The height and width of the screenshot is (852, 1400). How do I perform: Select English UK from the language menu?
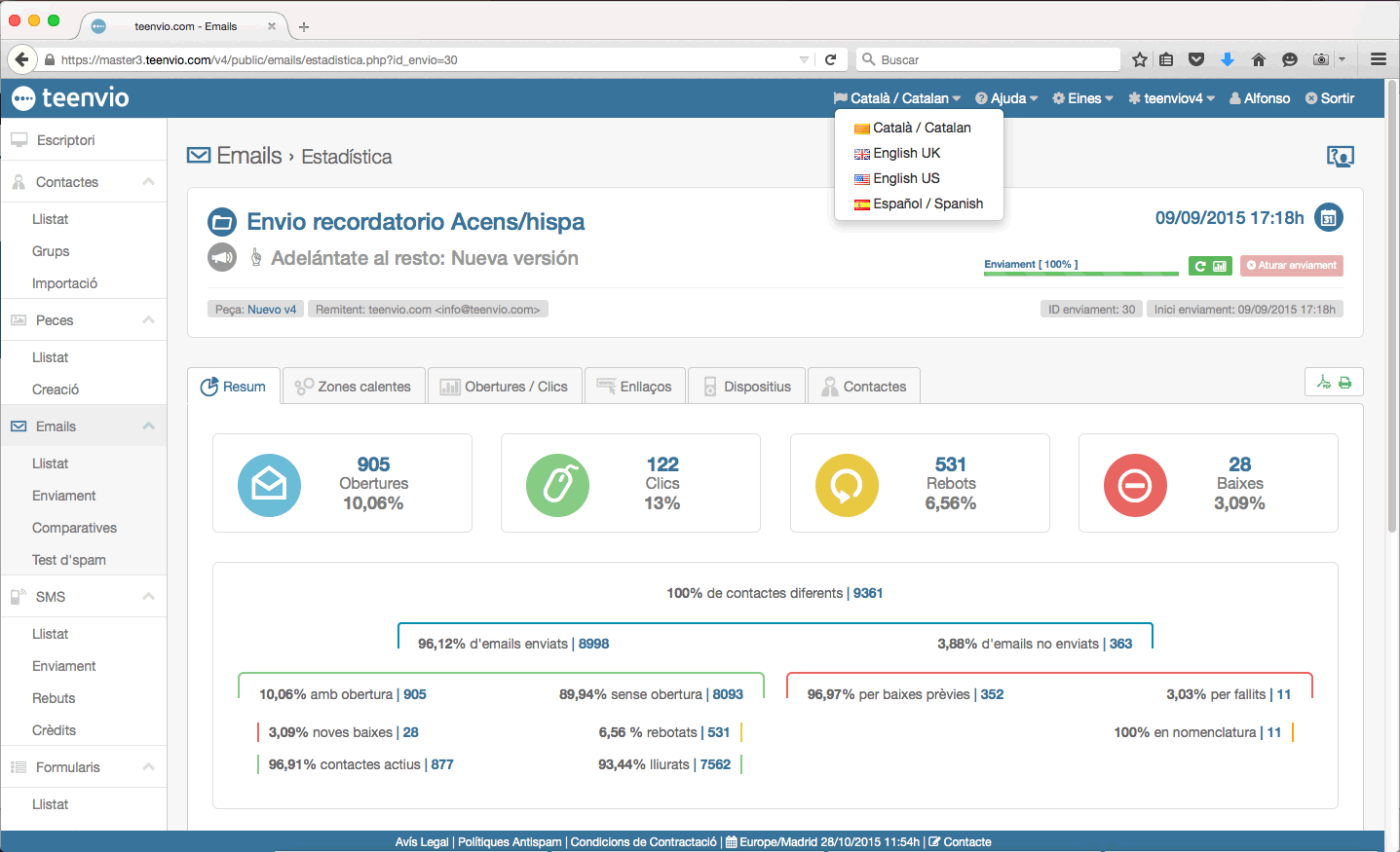pyautogui.click(x=906, y=153)
